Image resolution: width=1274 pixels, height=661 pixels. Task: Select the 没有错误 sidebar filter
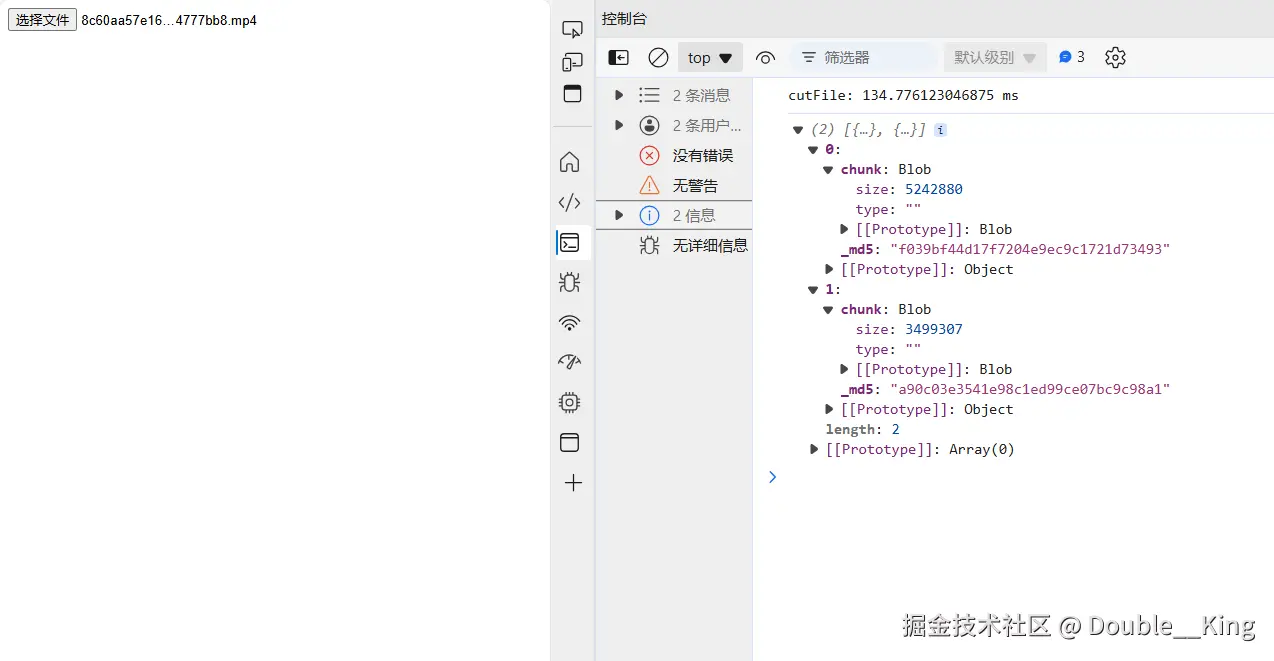[674, 155]
